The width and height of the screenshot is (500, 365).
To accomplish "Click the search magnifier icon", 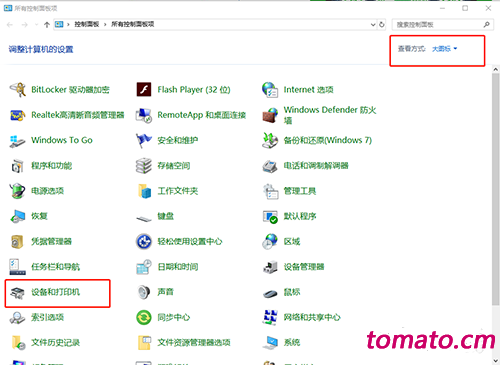I will click(486, 24).
